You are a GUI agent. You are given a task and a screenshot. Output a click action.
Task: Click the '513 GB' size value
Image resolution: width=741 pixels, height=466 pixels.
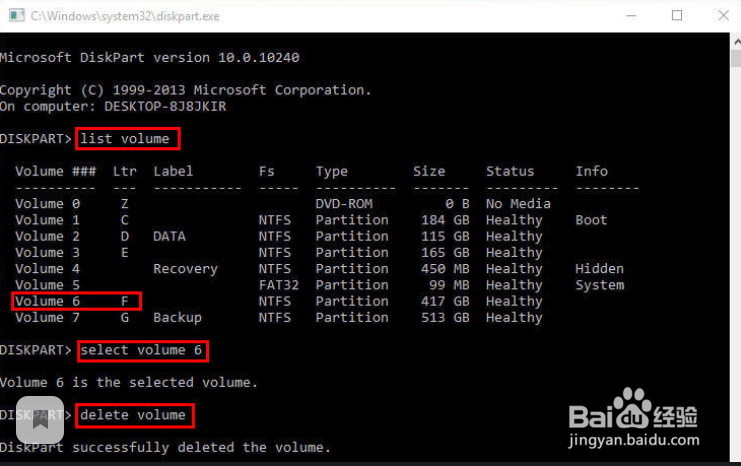(445, 318)
